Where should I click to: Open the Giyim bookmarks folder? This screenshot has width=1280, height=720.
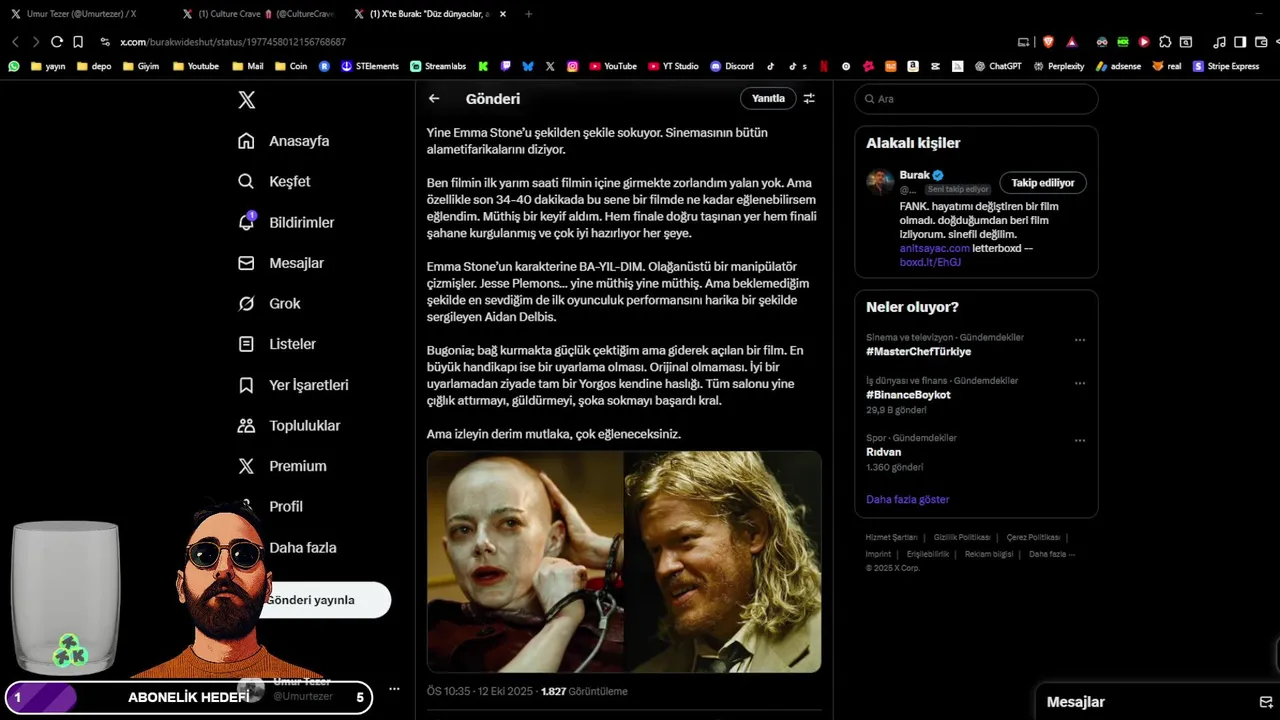(x=141, y=66)
